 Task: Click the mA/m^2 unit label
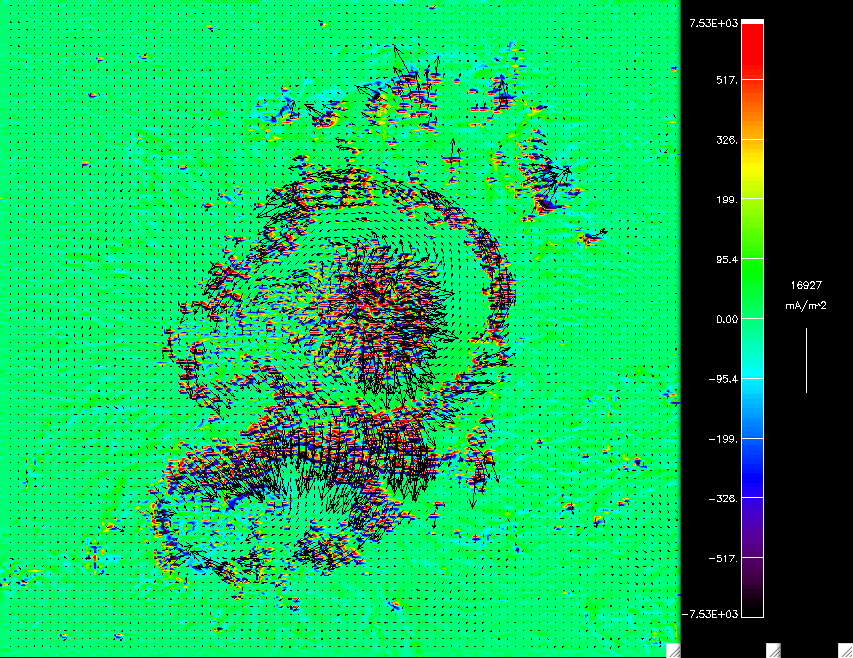(x=806, y=306)
